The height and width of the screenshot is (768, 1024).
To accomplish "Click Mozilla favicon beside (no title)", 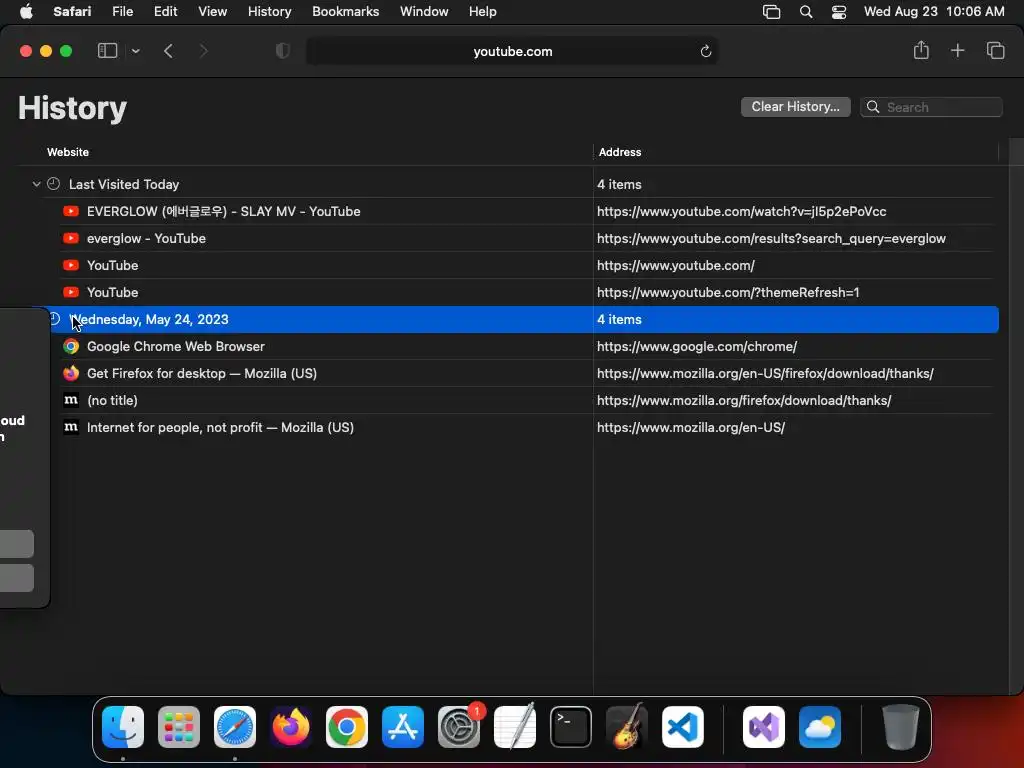I will click(71, 400).
